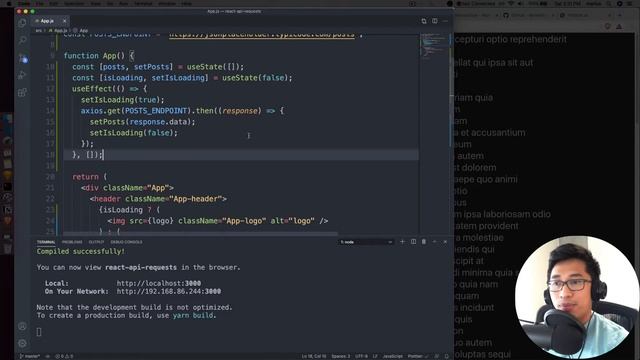Create a new terminal with plus icon

(x=402, y=242)
